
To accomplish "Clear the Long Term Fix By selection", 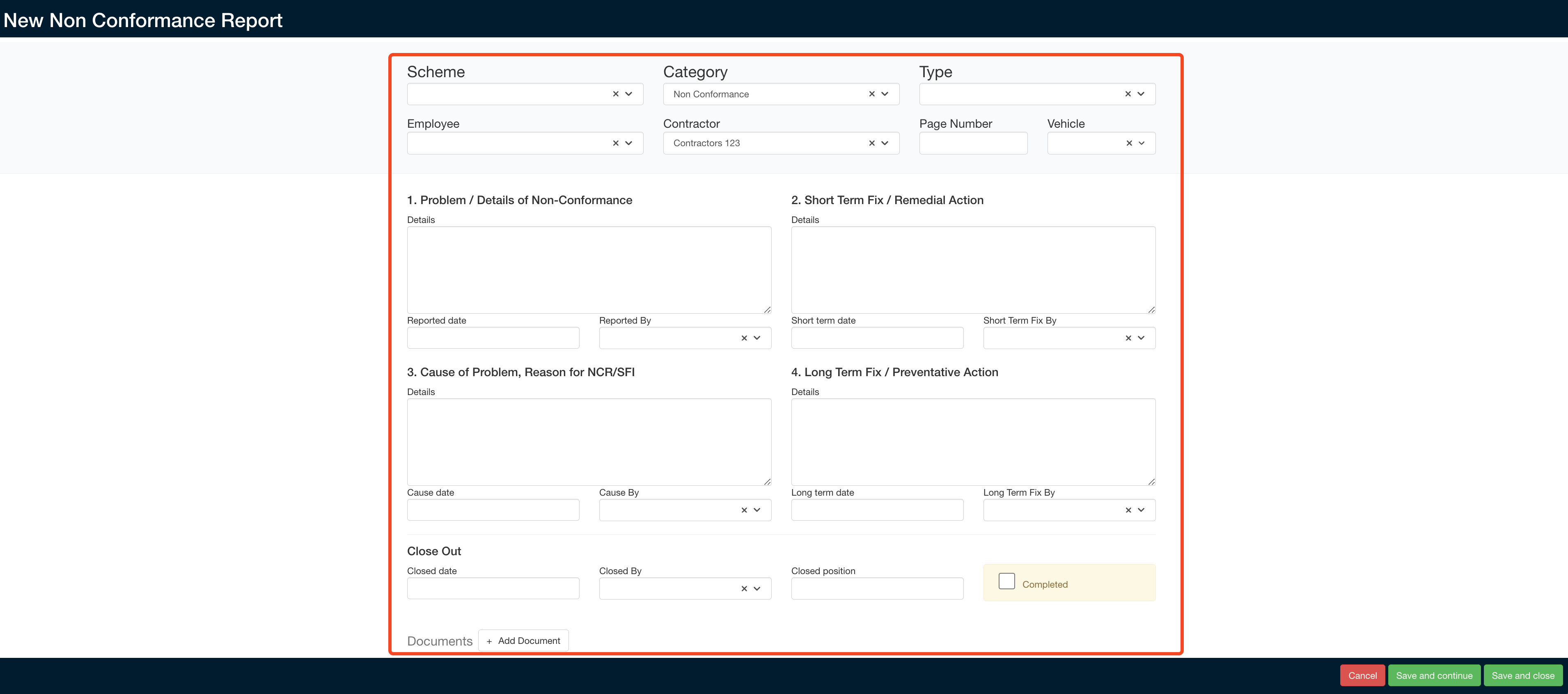I will point(1128,510).
